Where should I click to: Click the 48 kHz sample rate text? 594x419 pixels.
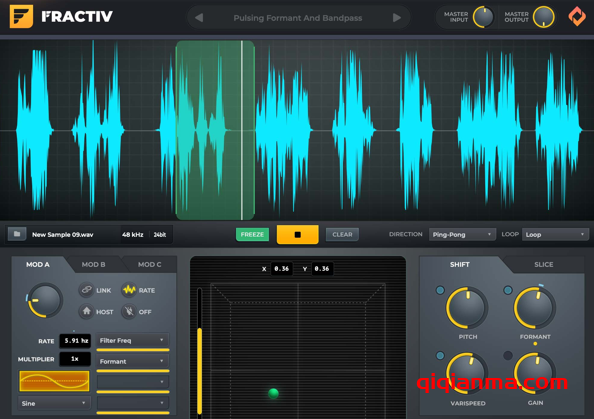click(133, 235)
